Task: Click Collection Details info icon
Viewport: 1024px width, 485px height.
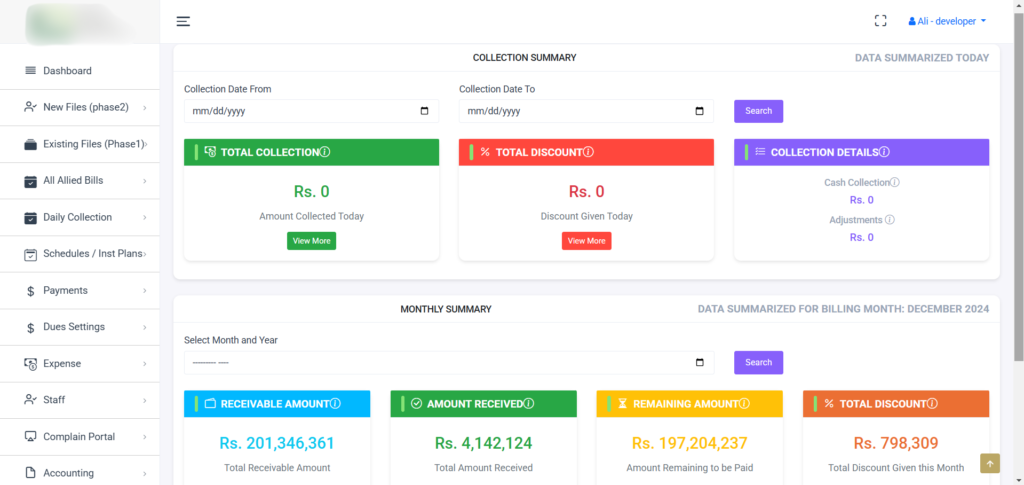Action: 884,152
